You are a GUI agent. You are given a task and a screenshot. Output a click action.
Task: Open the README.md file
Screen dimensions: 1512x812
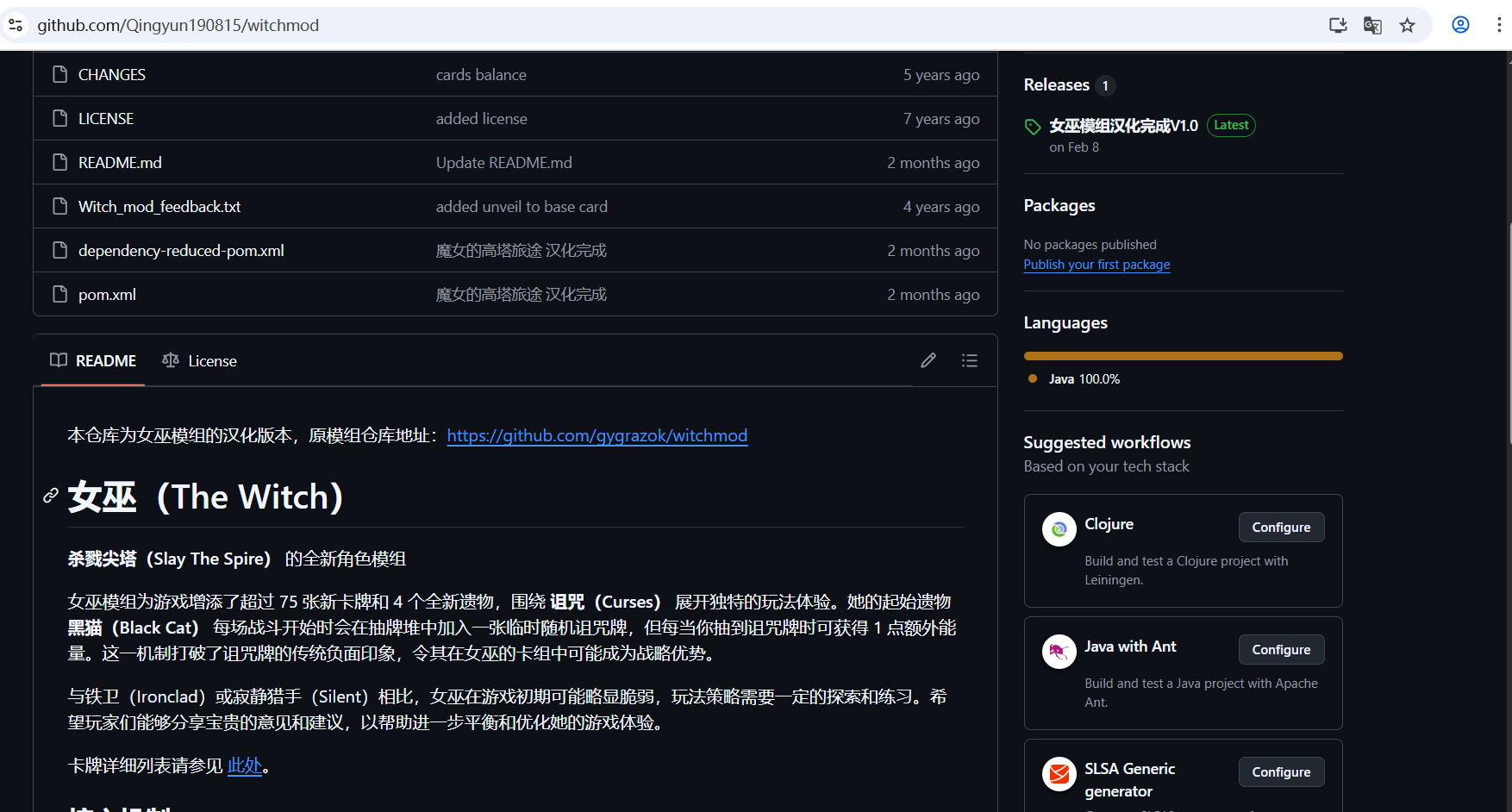click(x=120, y=163)
